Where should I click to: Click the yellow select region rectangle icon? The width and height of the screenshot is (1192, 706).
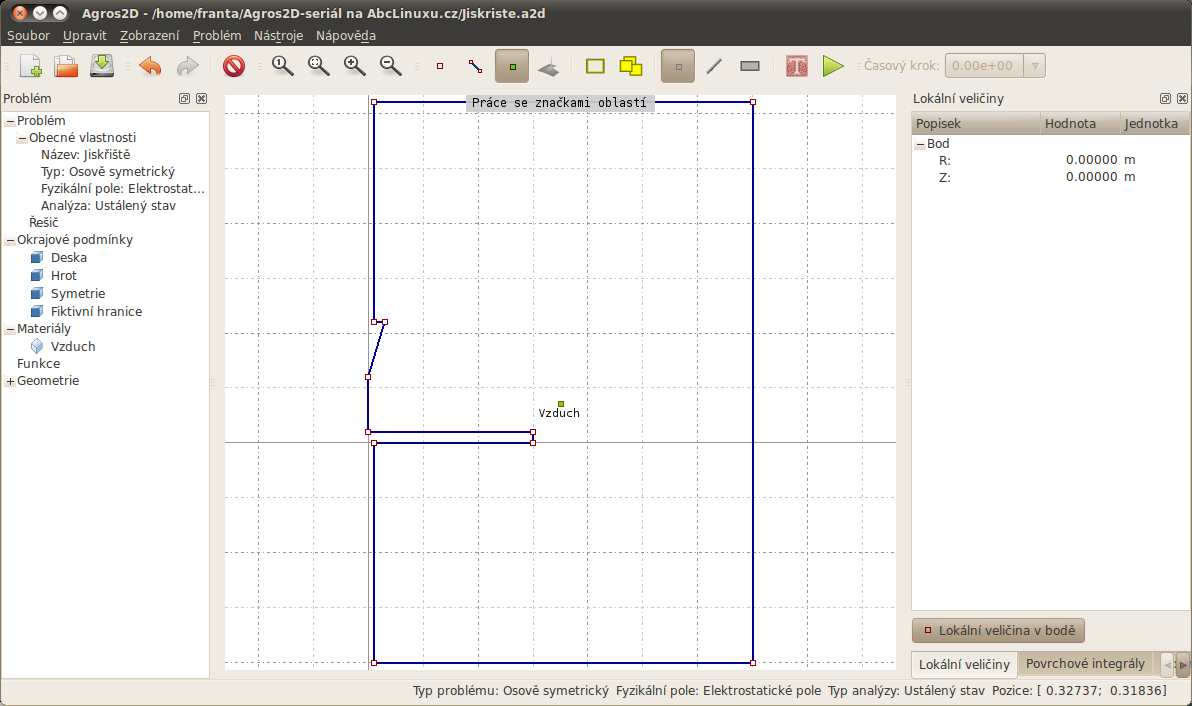(x=595, y=66)
